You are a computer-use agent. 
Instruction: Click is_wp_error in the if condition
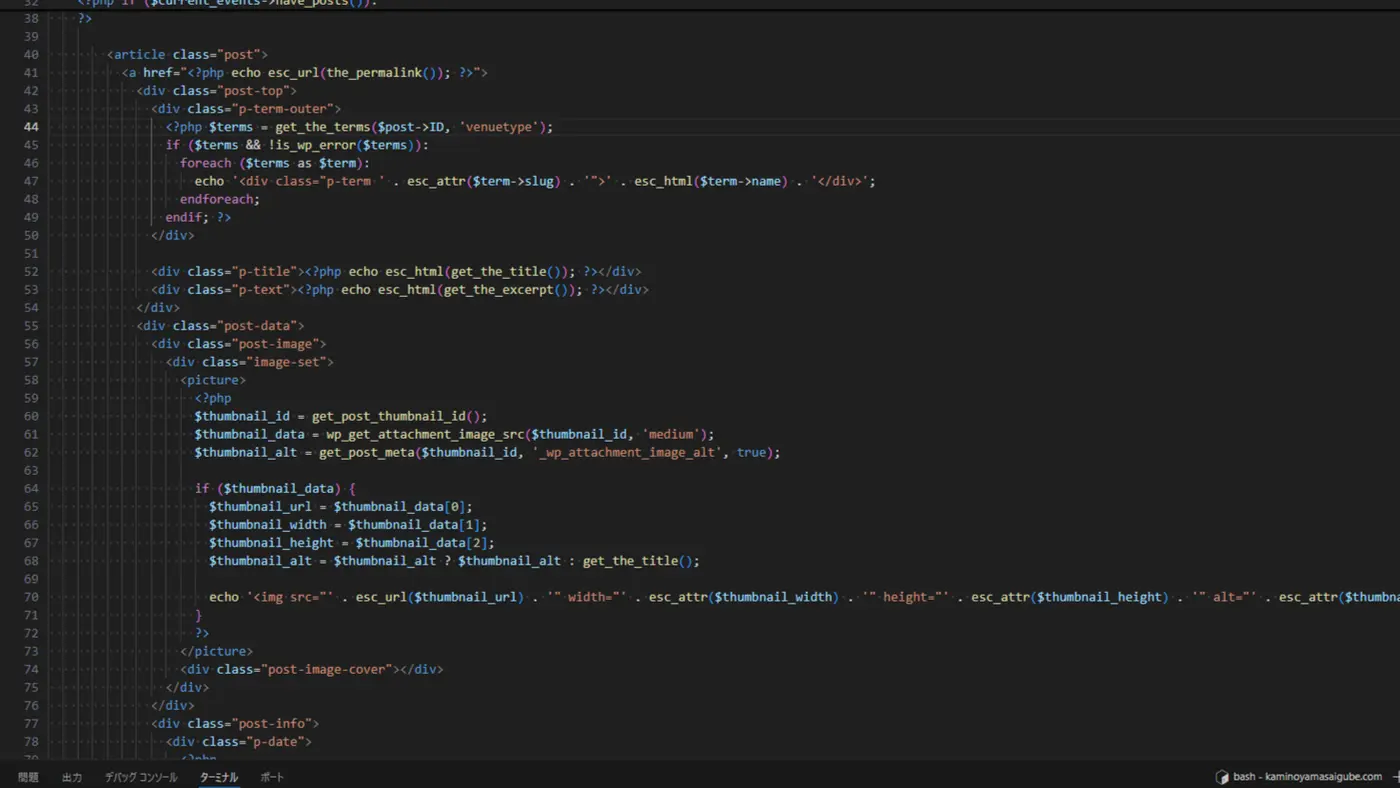(x=318, y=145)
